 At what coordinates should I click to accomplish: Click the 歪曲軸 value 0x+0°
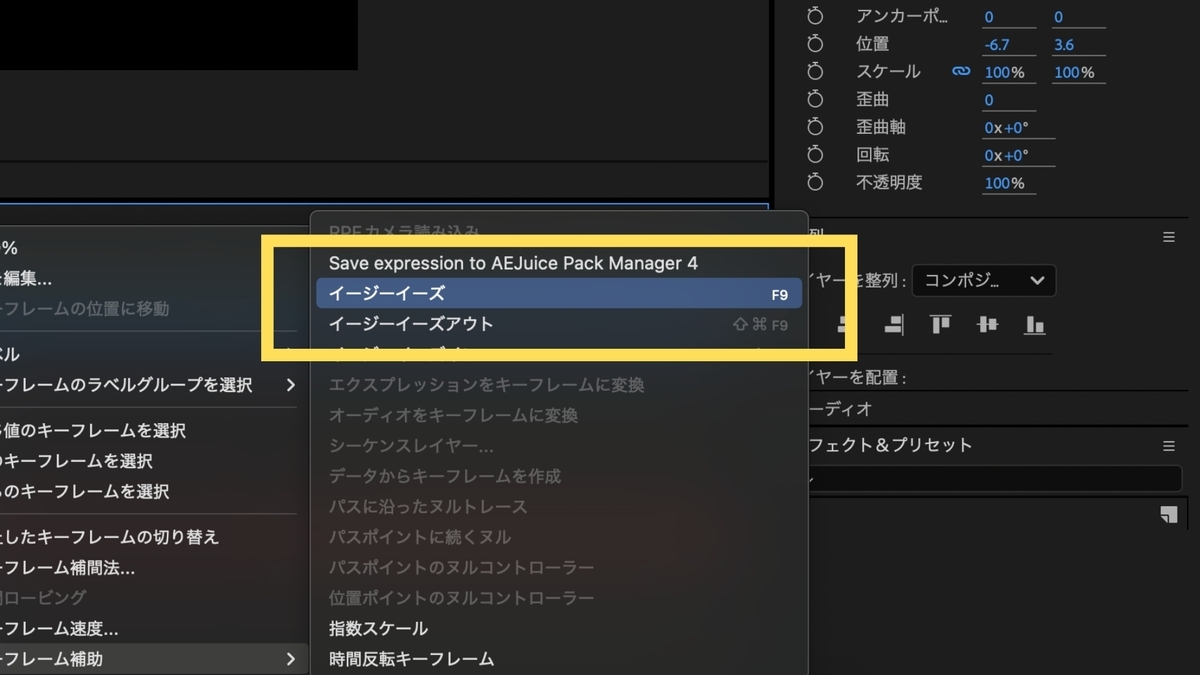(1006, 128)
